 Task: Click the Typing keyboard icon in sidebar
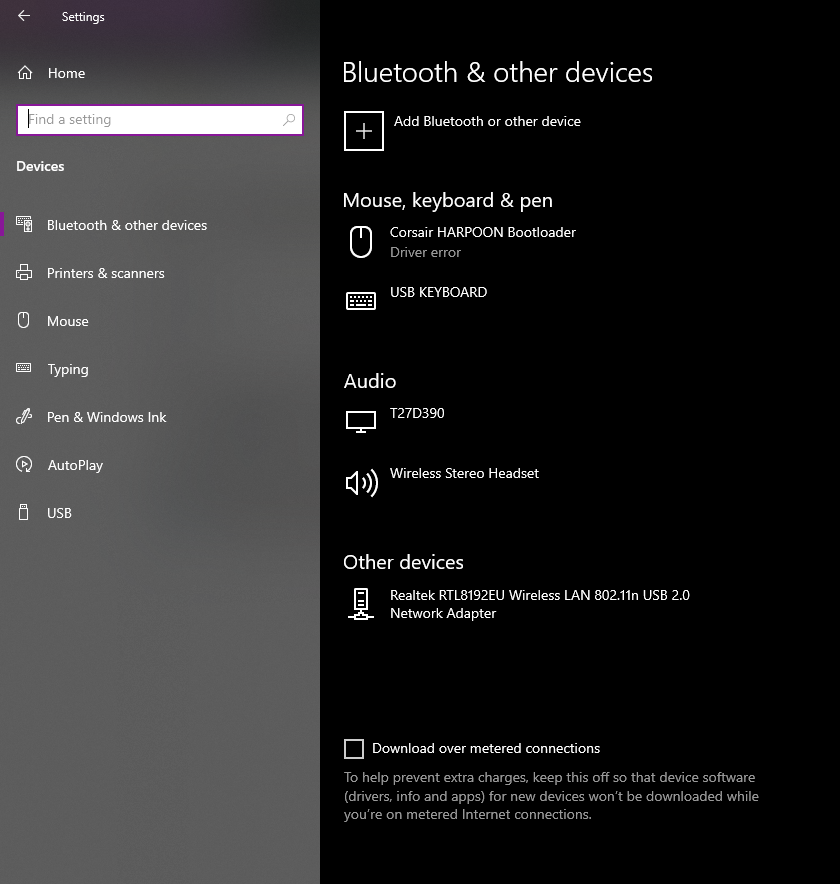coord(24,368)
